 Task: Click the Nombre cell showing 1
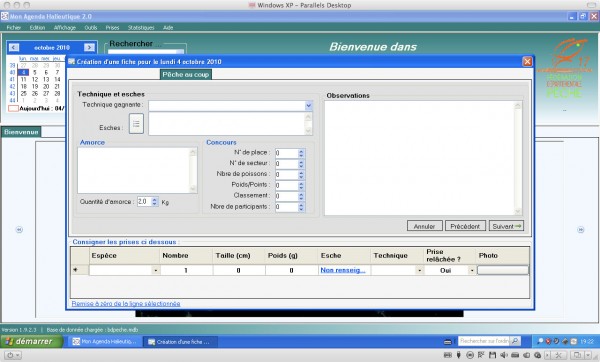point(186,270)
